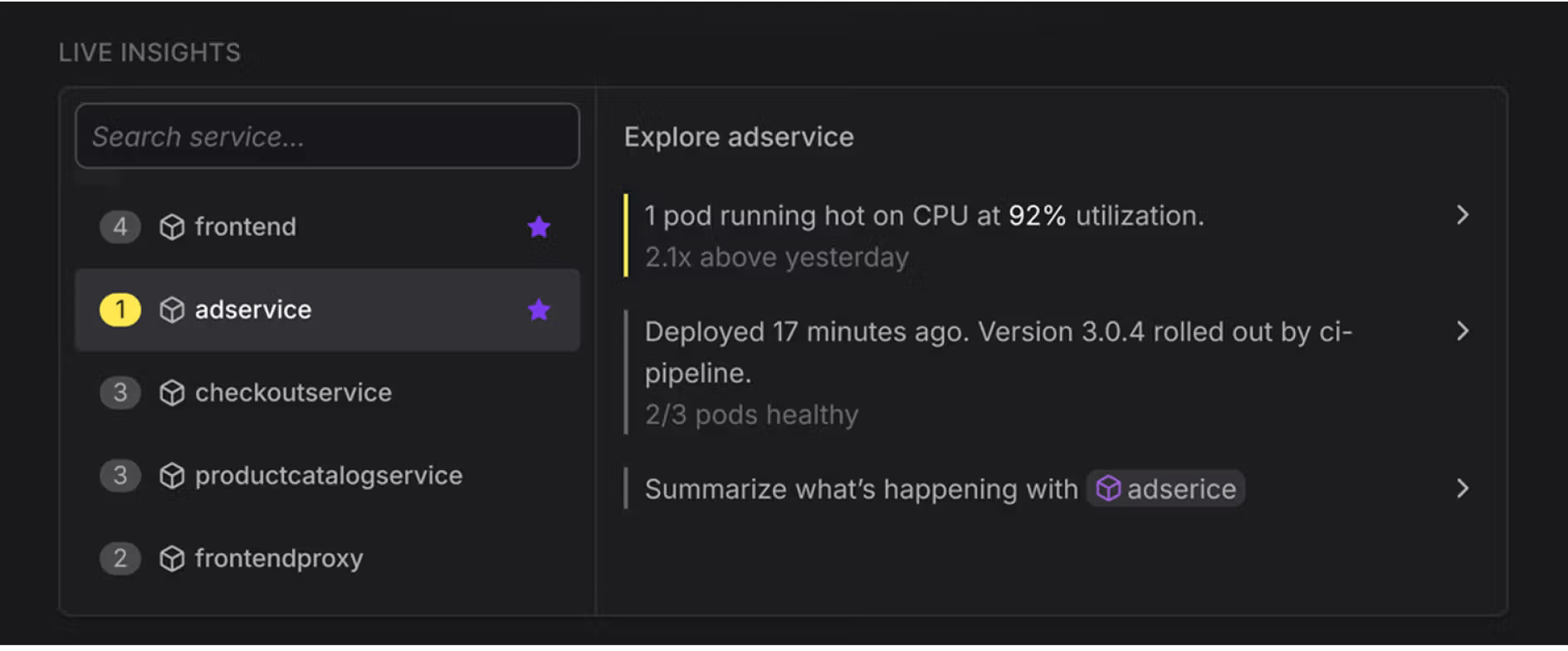Click the checkoutservice cube icon
Image resolution: width=1568 pixels, height=651 pixels.
(172, 393)
